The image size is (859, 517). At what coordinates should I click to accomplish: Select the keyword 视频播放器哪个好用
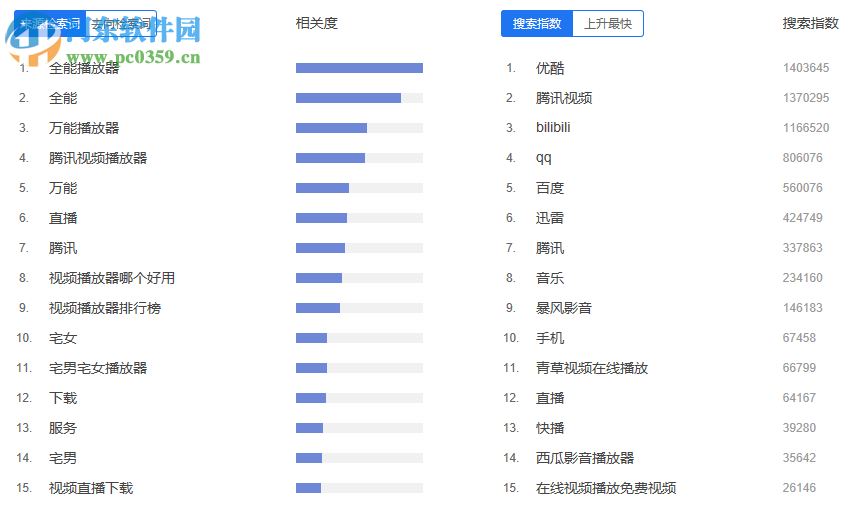(112, 278)
